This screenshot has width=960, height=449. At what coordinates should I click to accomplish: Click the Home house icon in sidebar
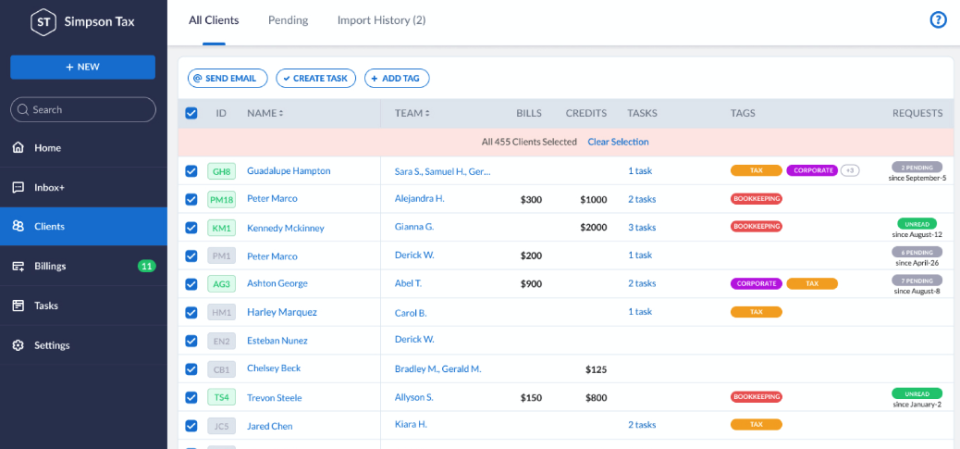click(18, 148)
